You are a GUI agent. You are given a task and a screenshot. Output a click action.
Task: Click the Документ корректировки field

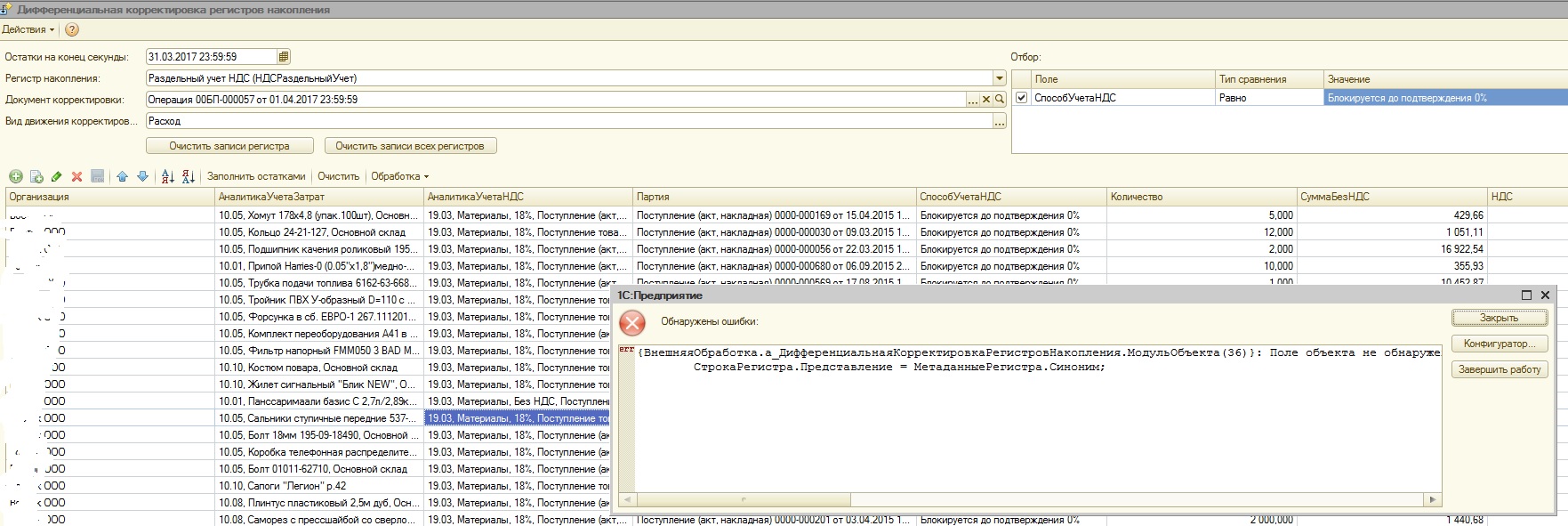pos(555,100)
